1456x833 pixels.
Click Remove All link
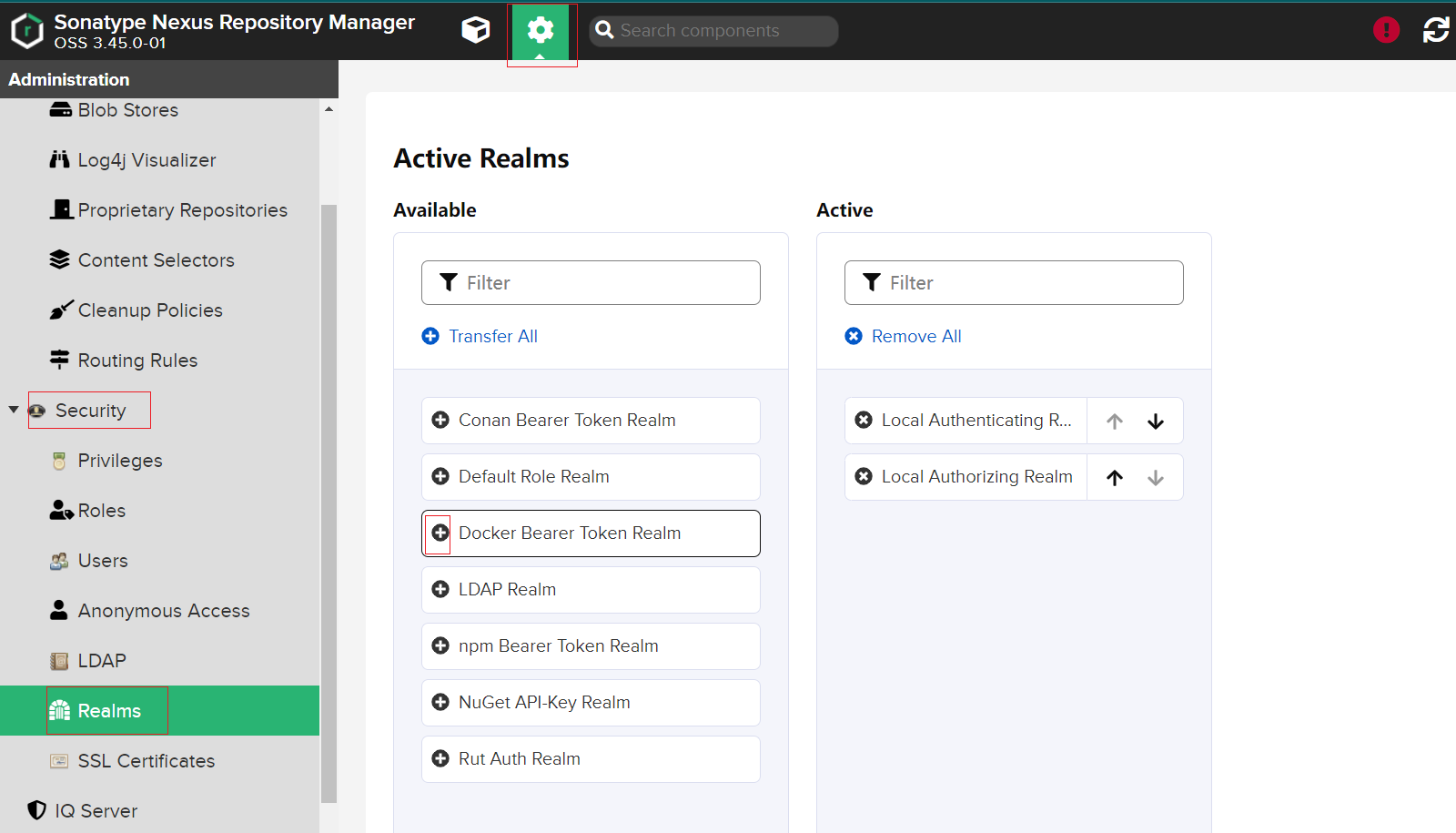tap(903, 336)
